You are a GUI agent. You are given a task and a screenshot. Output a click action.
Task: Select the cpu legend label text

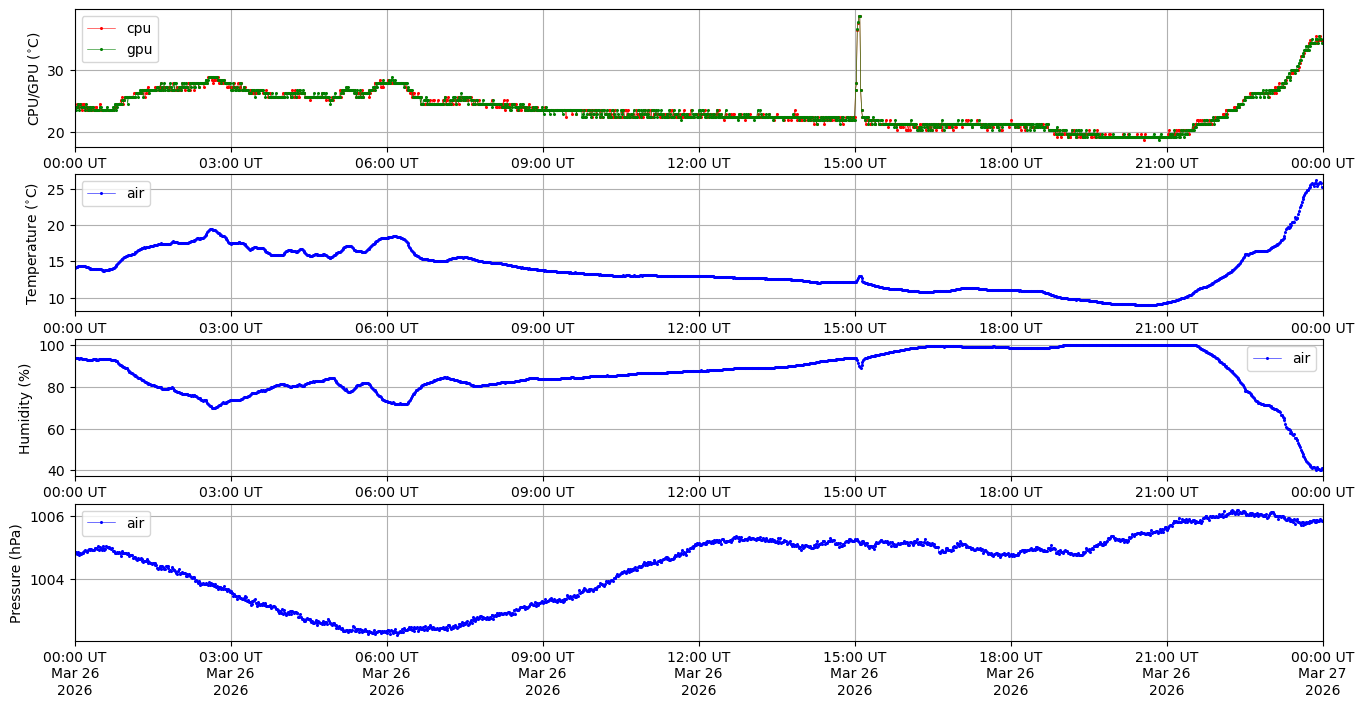tap(138, 29)
